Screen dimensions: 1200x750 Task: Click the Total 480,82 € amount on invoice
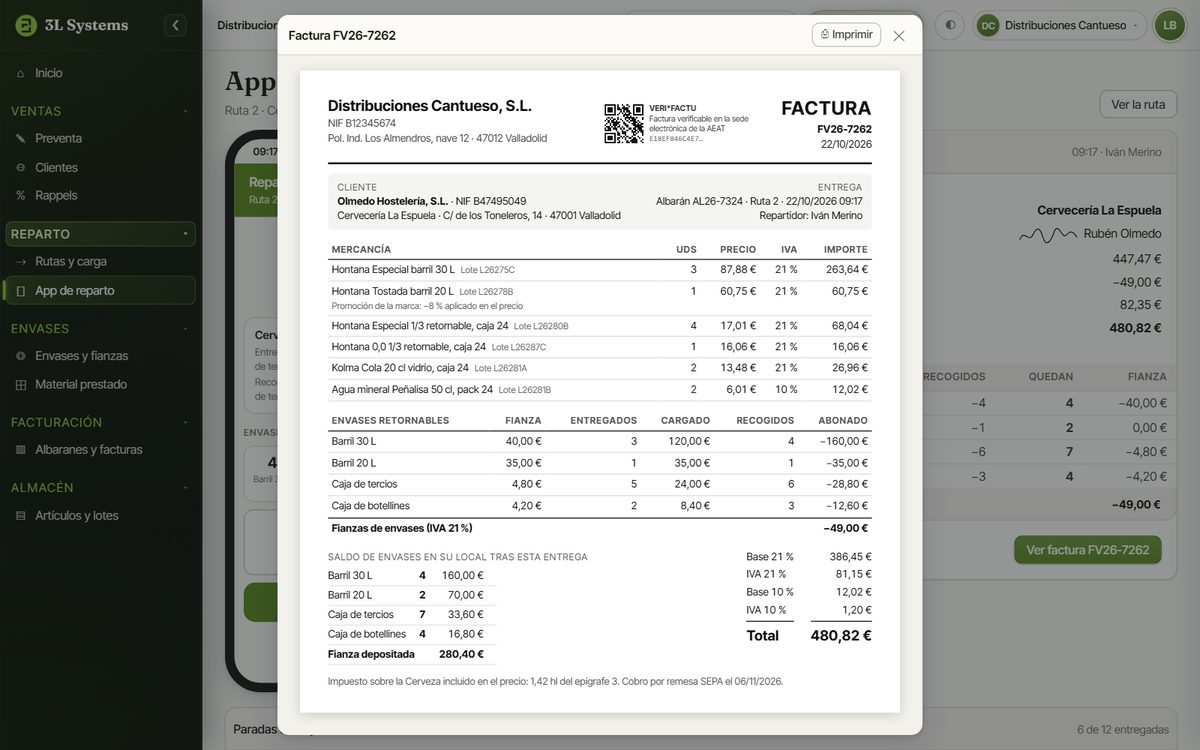(840, 635)
